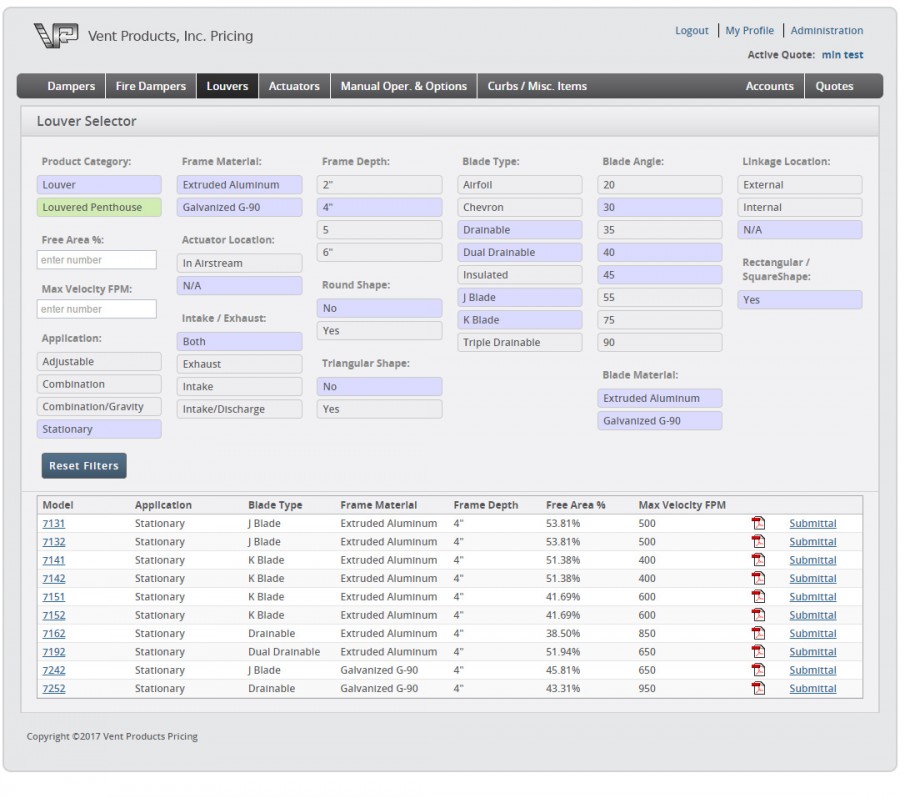
Task: Open the Submittal link for model 7132
Action: click(x=812, y=542)
